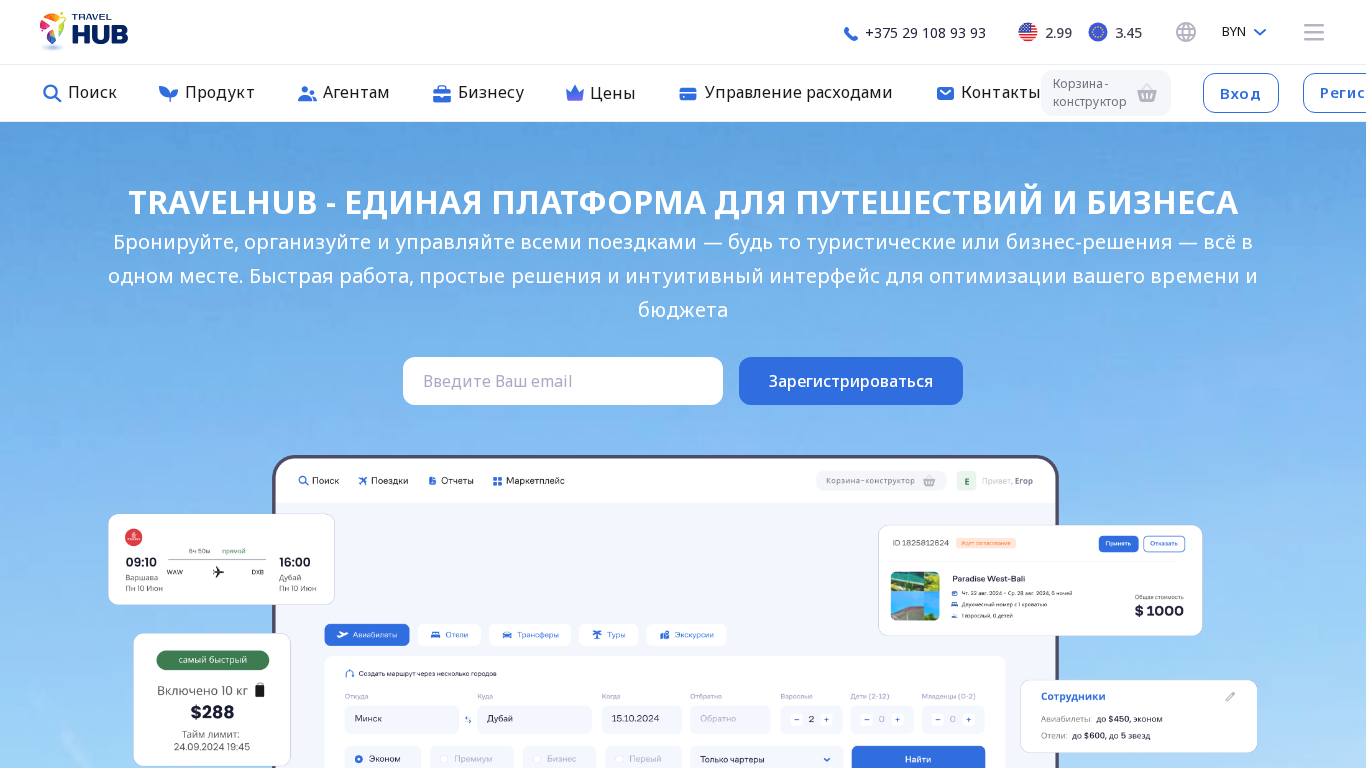This screenshot has height=768, width=1366.
Task: Switch to the Экскурсии tab
Action: [686, 635]
